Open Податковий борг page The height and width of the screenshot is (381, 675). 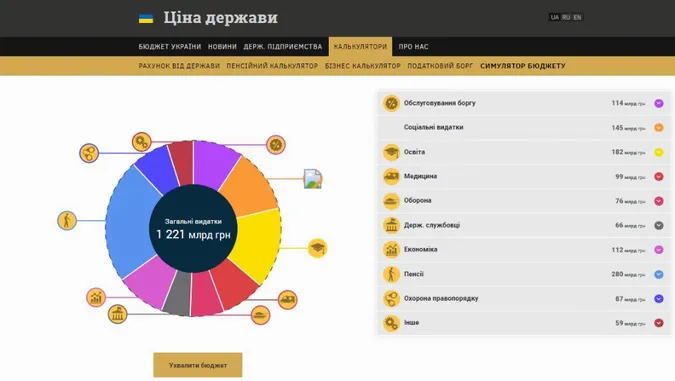tap(440, 66)
